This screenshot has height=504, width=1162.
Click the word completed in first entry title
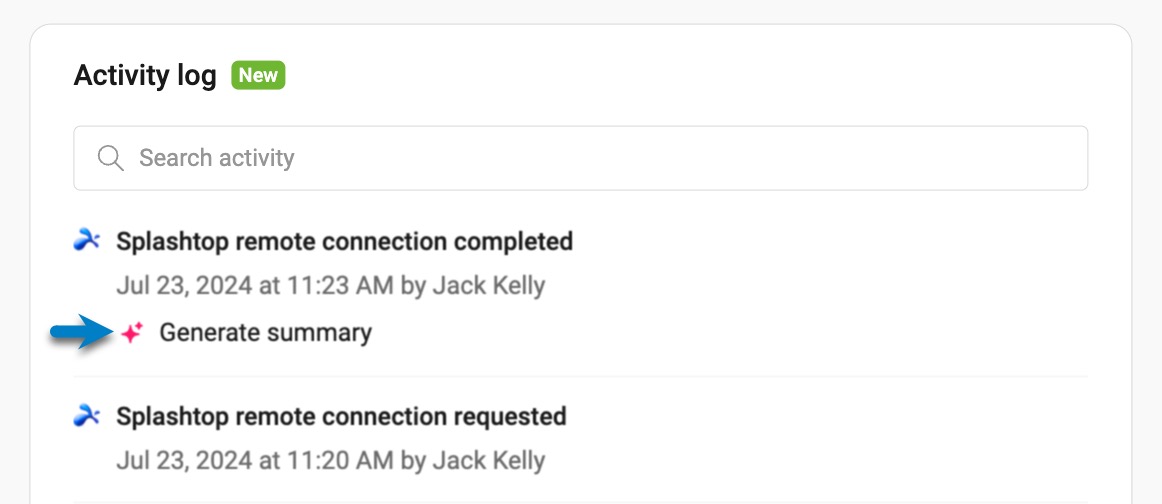[513, 242]
